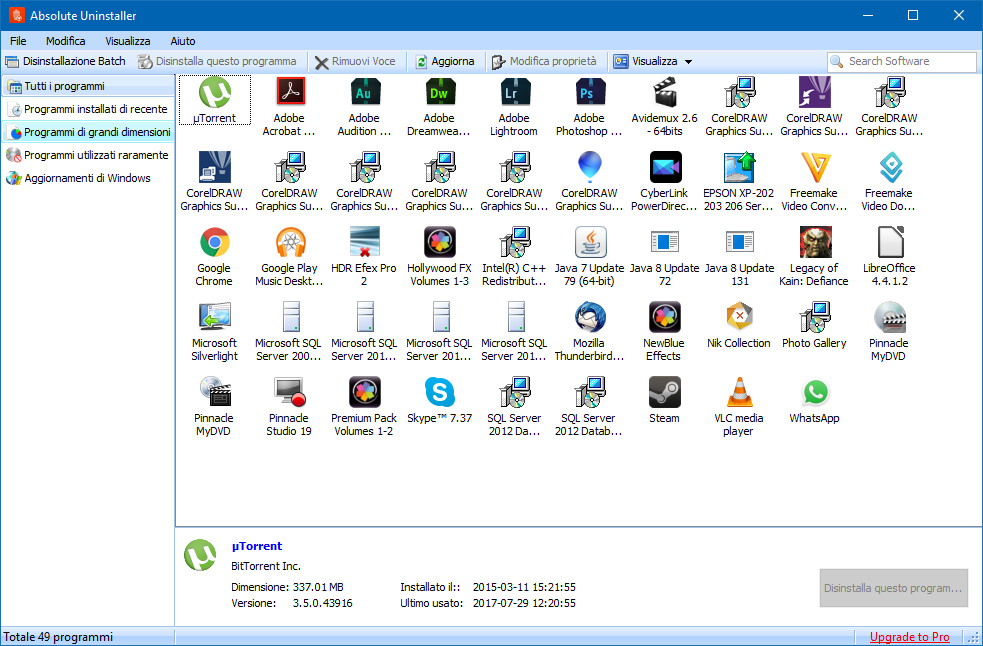983x646 pixels.
Task: Select the Steam program icon
Action: tap(664, 392)
